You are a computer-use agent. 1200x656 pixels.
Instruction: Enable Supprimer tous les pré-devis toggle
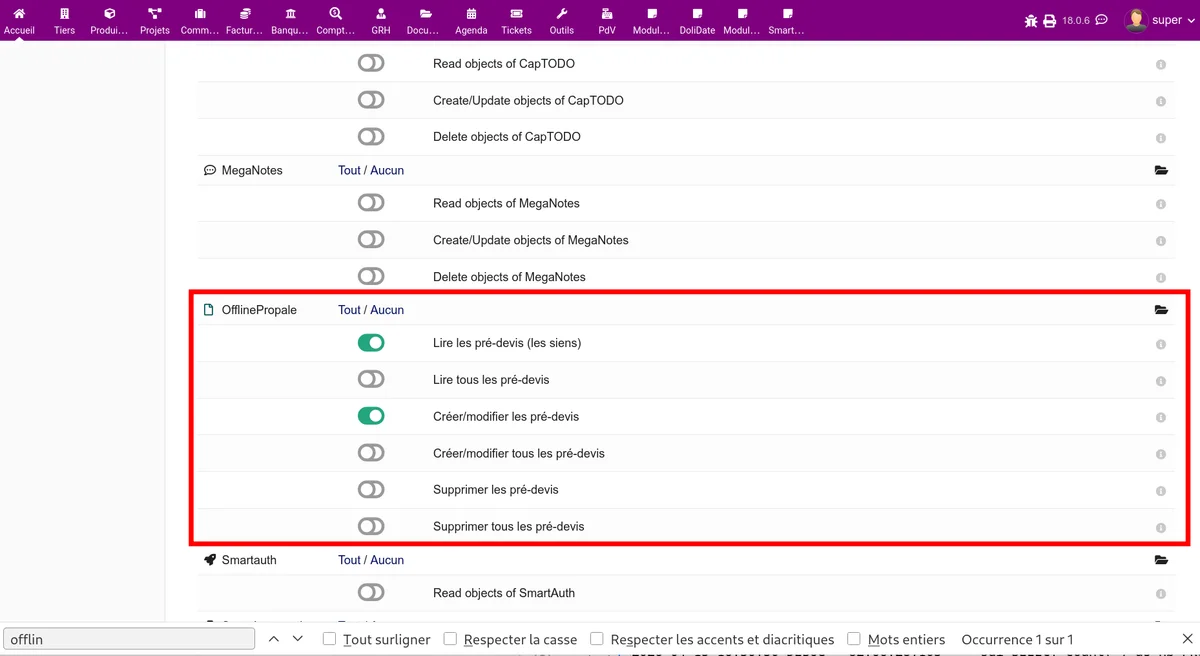pos(371,526)
